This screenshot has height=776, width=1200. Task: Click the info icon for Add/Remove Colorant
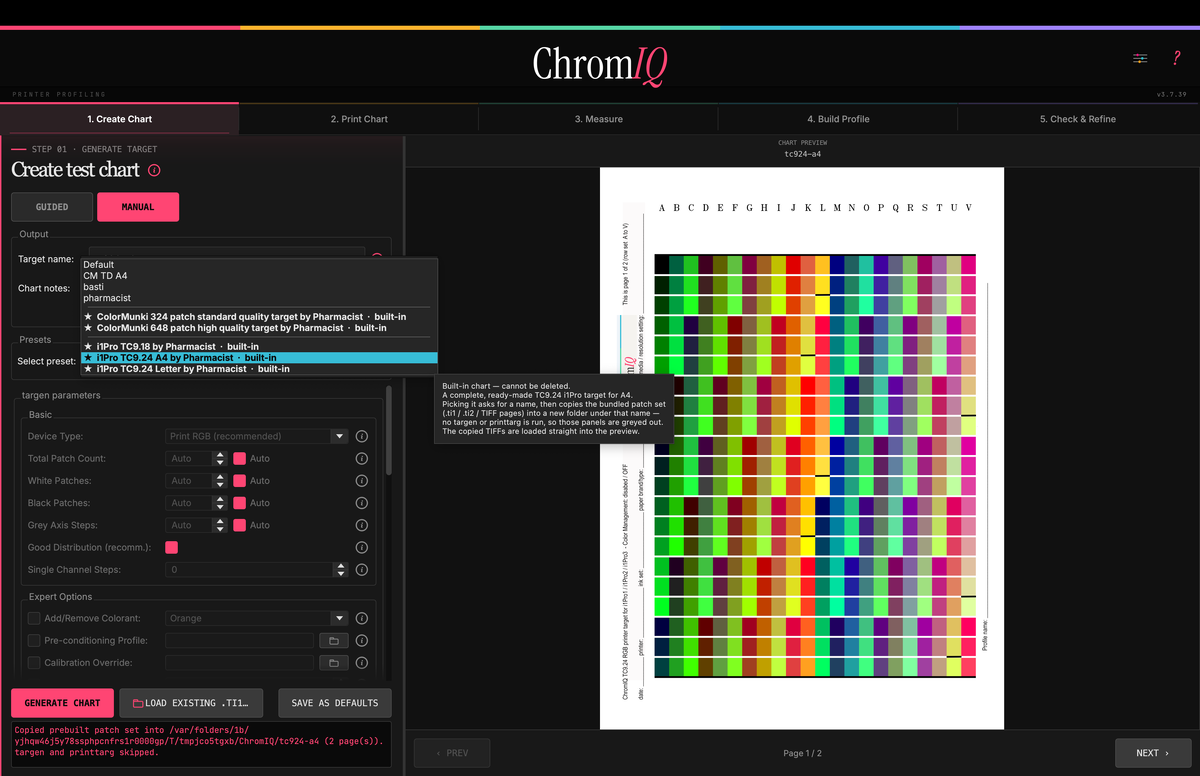coord(362,618)
